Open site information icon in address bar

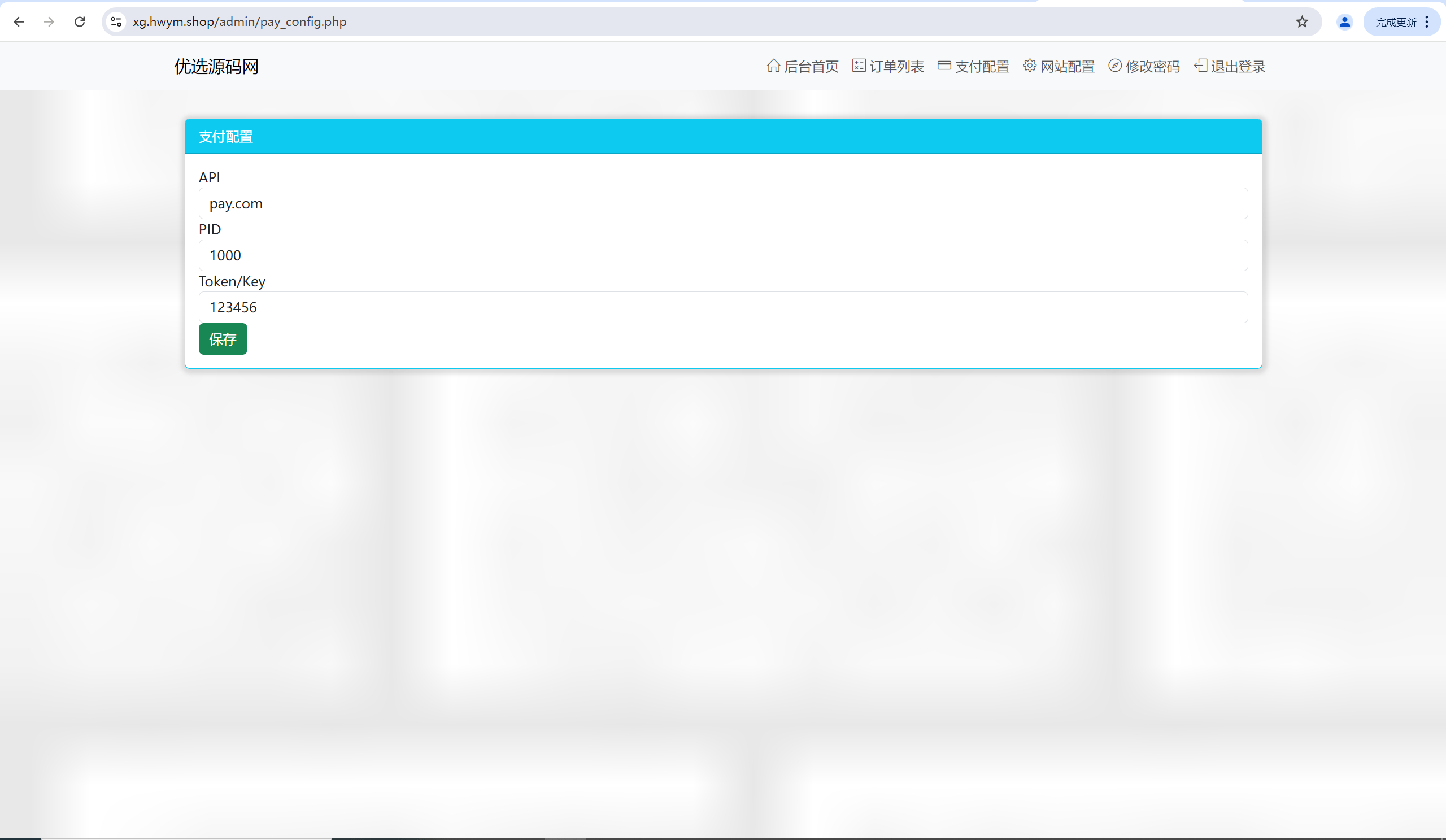[x=116, y=22]
